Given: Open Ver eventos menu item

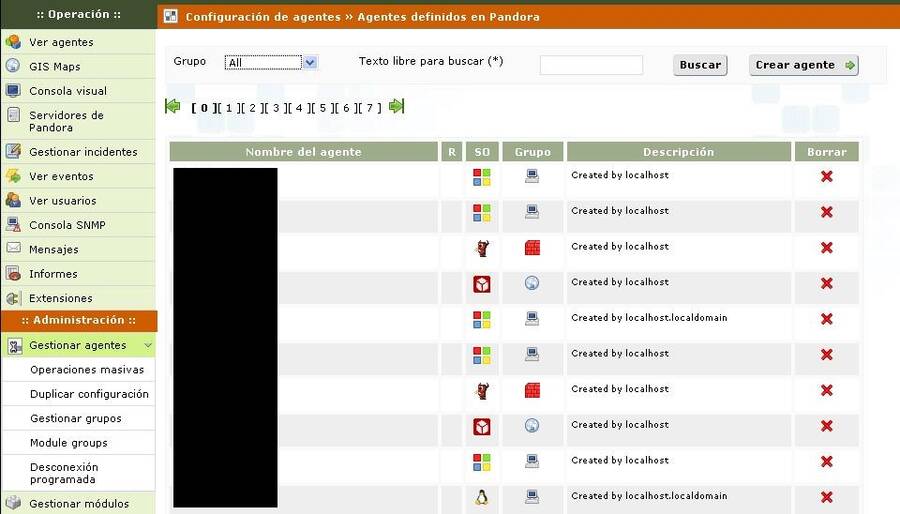Looking at the screenshot, I should [61, 176].
